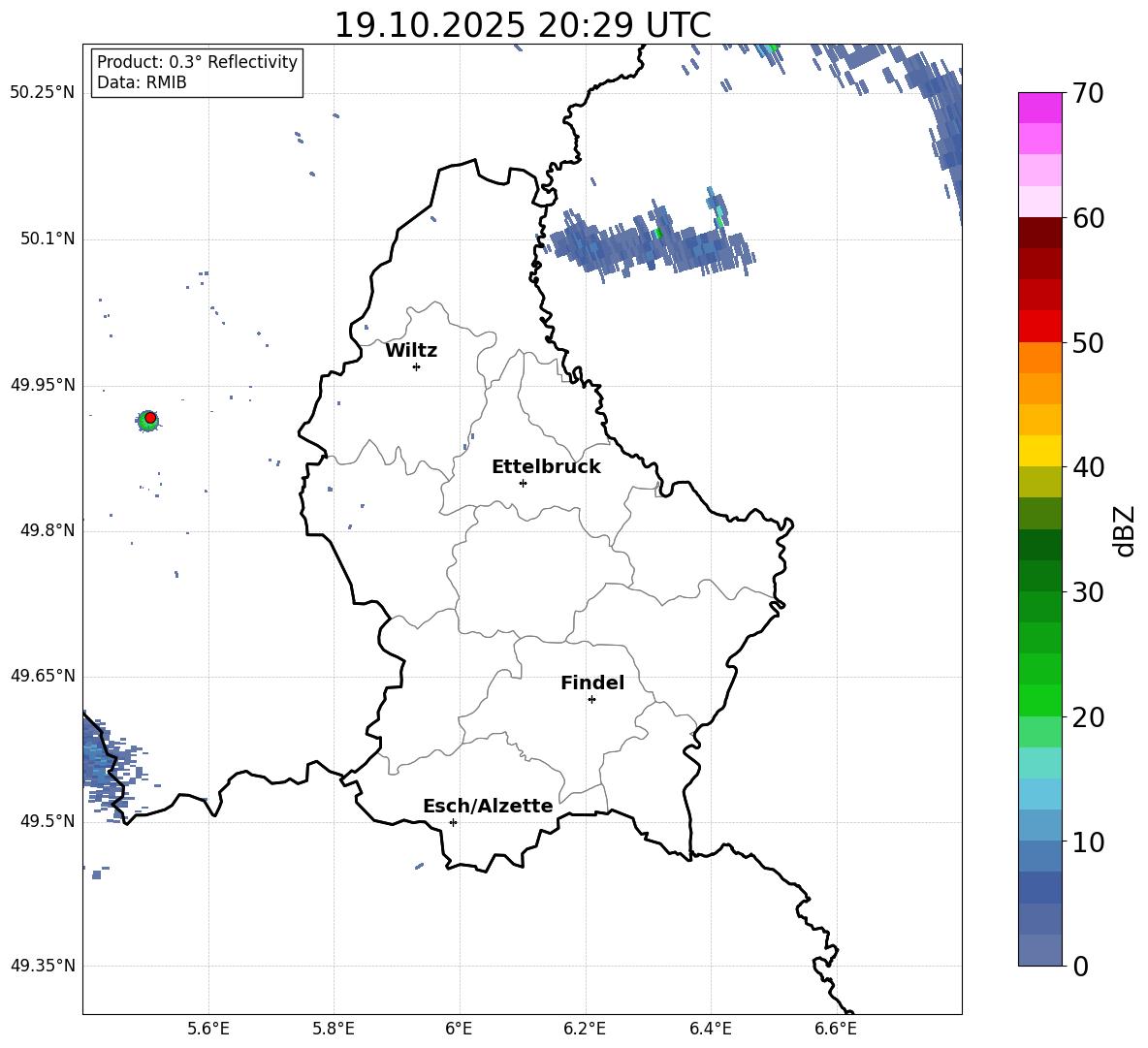Click the blue echo band northeast of Luxembourg
1148x1048 pixels.
pyautogui.click(x=652, y=241)
